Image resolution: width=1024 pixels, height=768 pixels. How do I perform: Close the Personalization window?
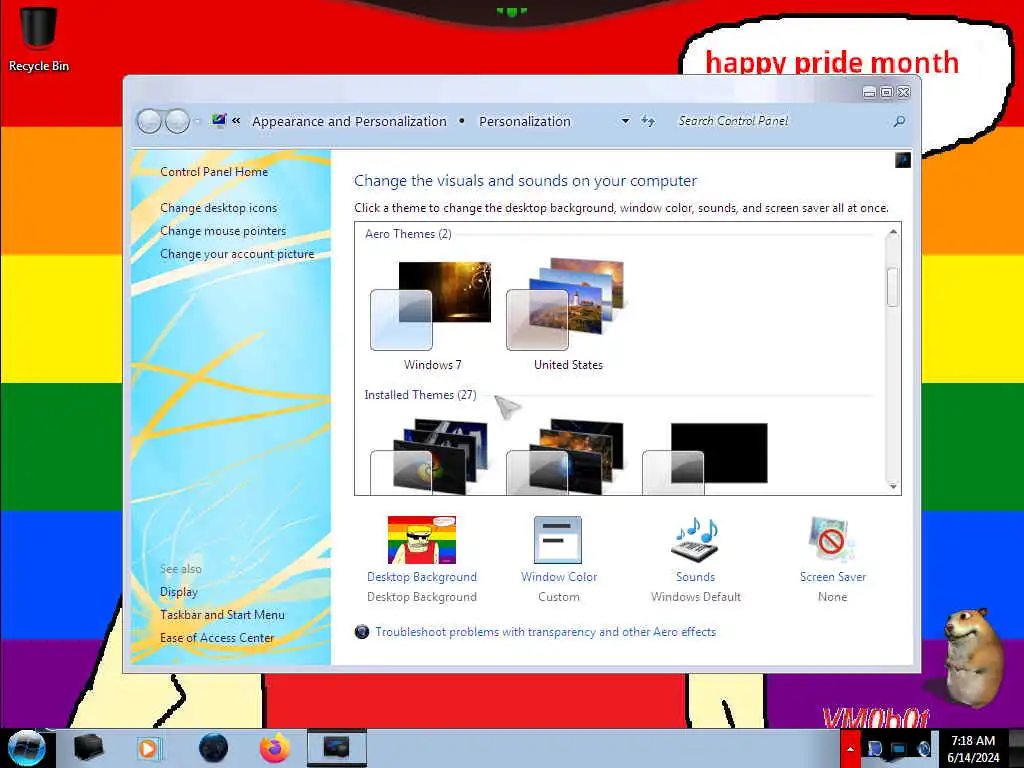pyautogui.click(x=904, y=93)
